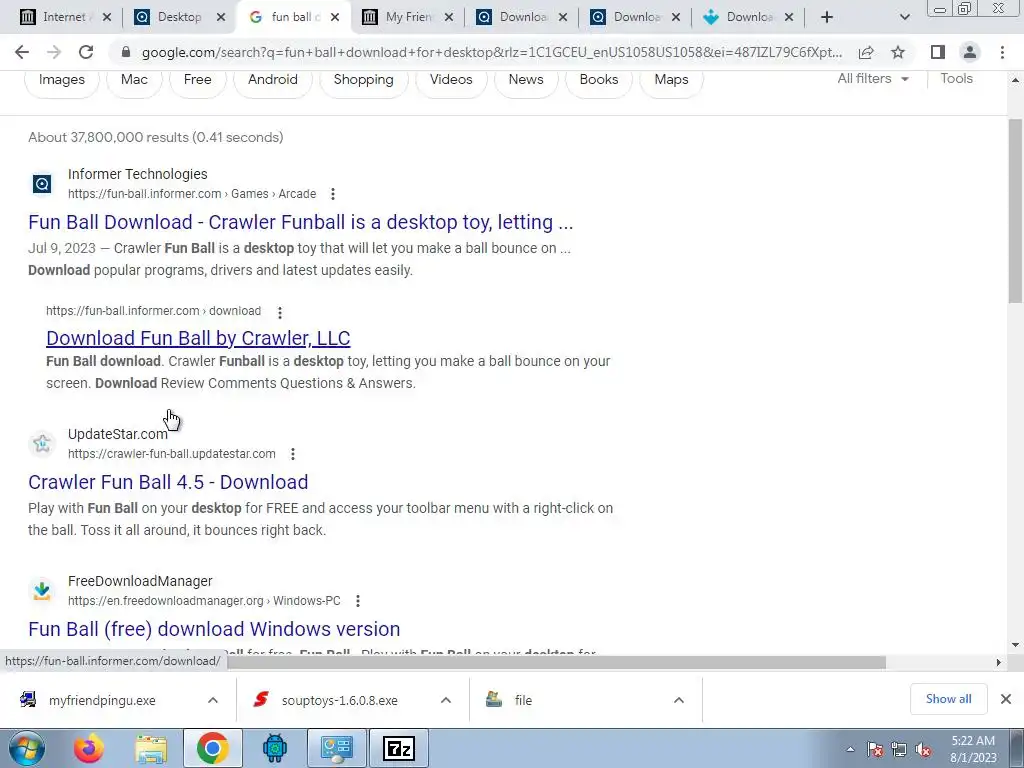Open Chrome's three-dot main menu
Viewport: 1024px width, 768px height.
pos(1002,52)
